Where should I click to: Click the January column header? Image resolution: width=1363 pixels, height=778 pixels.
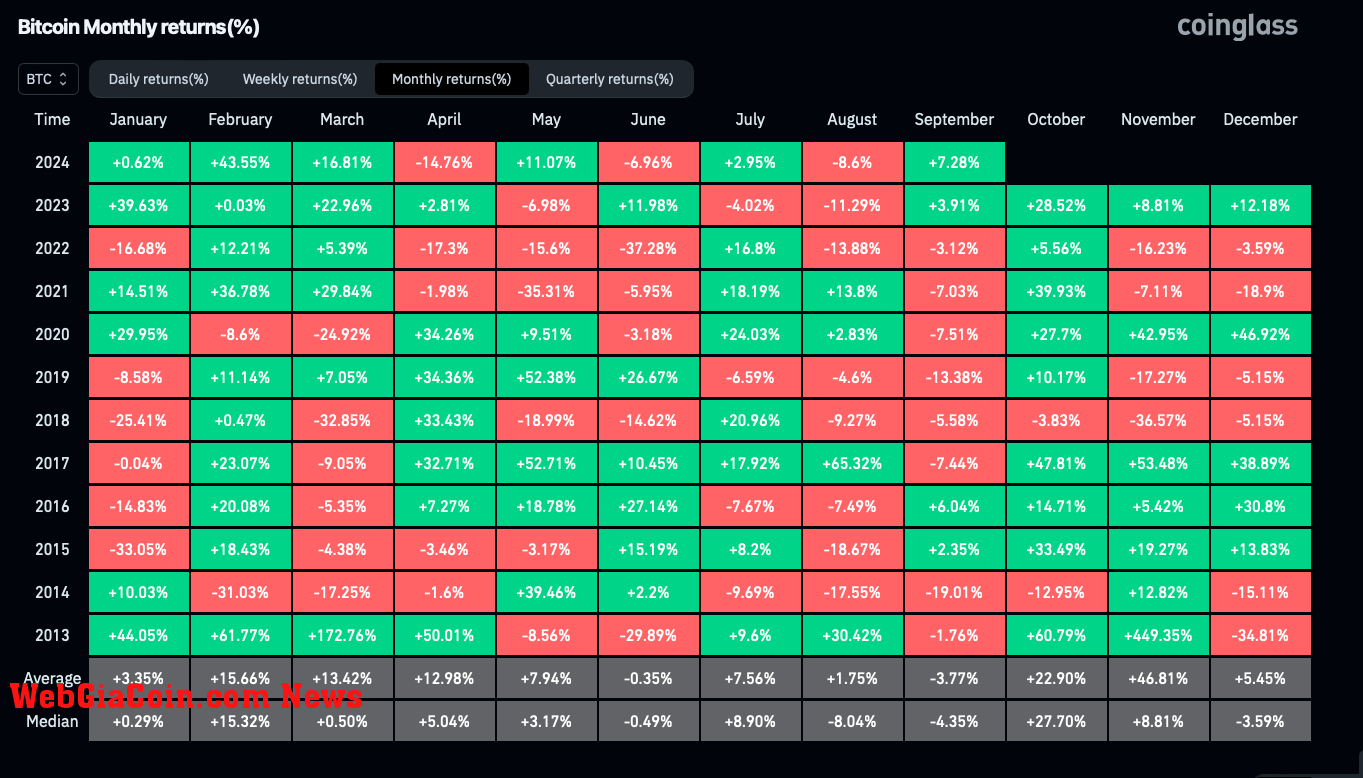coord(138,119)
